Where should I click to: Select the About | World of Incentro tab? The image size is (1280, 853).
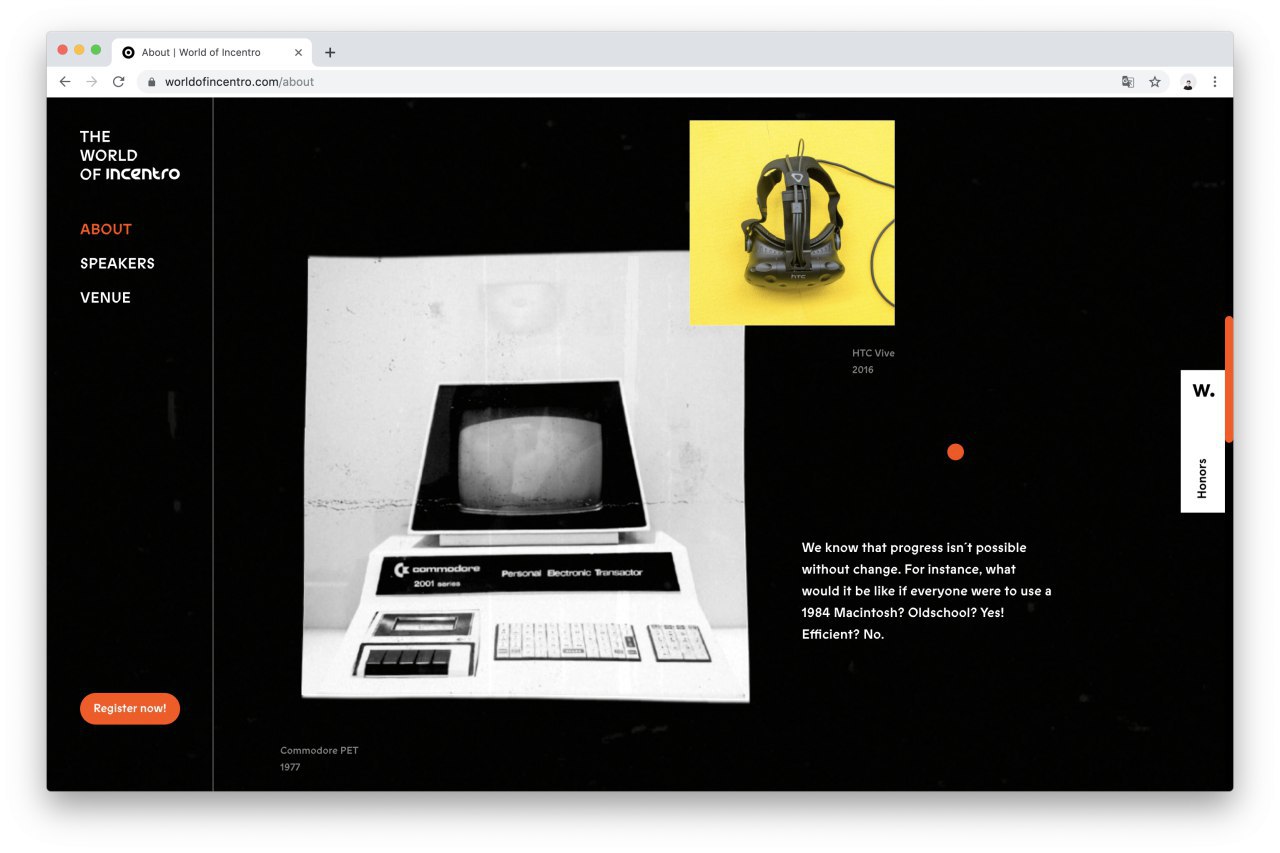[x=212, y=52]
